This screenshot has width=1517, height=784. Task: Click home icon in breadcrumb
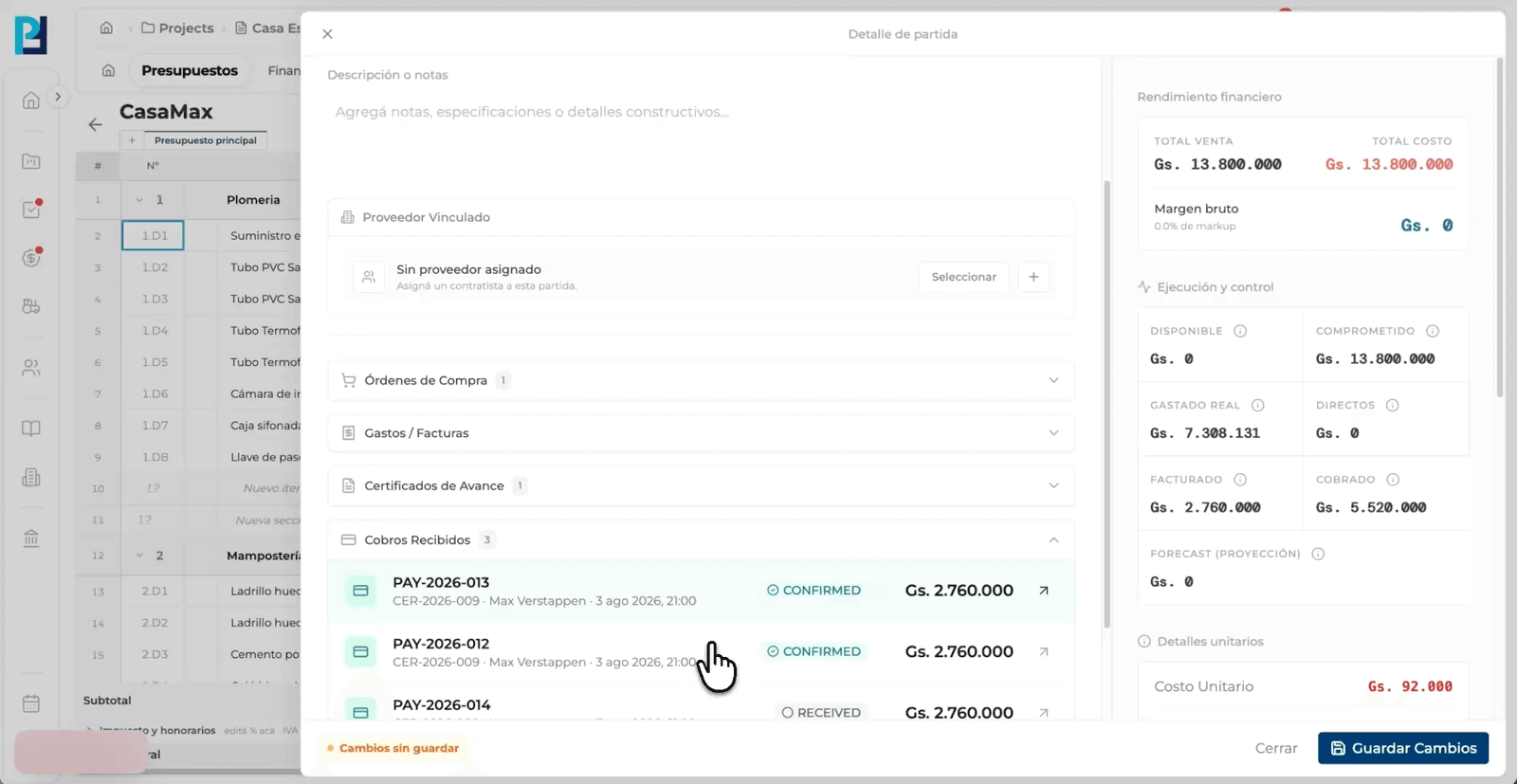(106, 27)
